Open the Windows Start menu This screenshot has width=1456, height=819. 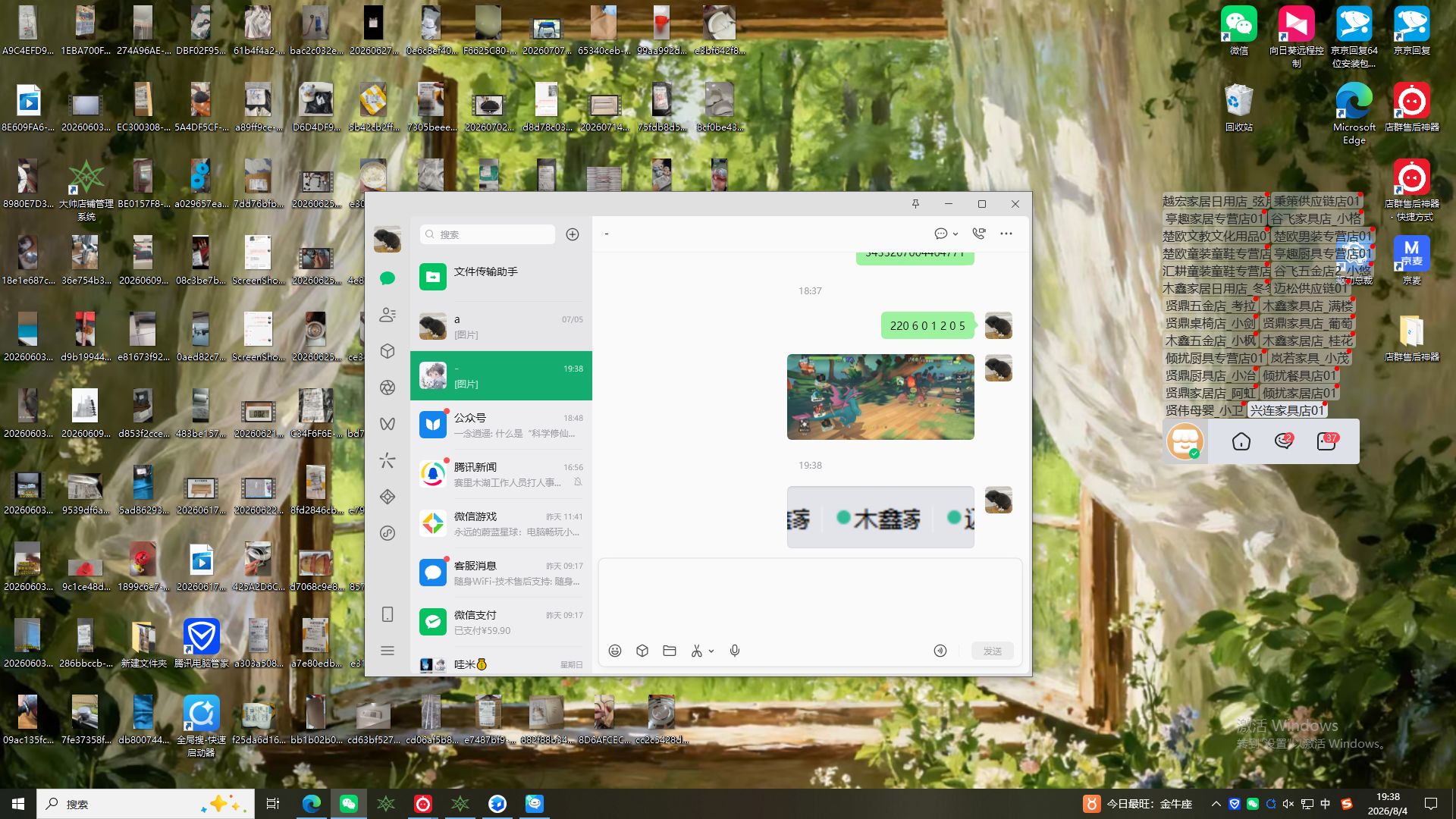pos(18,804)
